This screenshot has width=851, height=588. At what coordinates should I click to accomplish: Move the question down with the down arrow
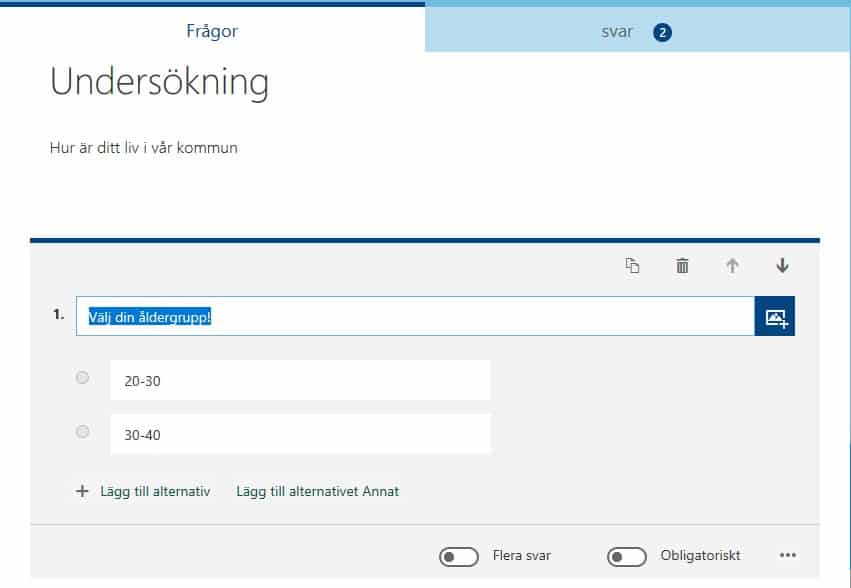pos(782,266)
